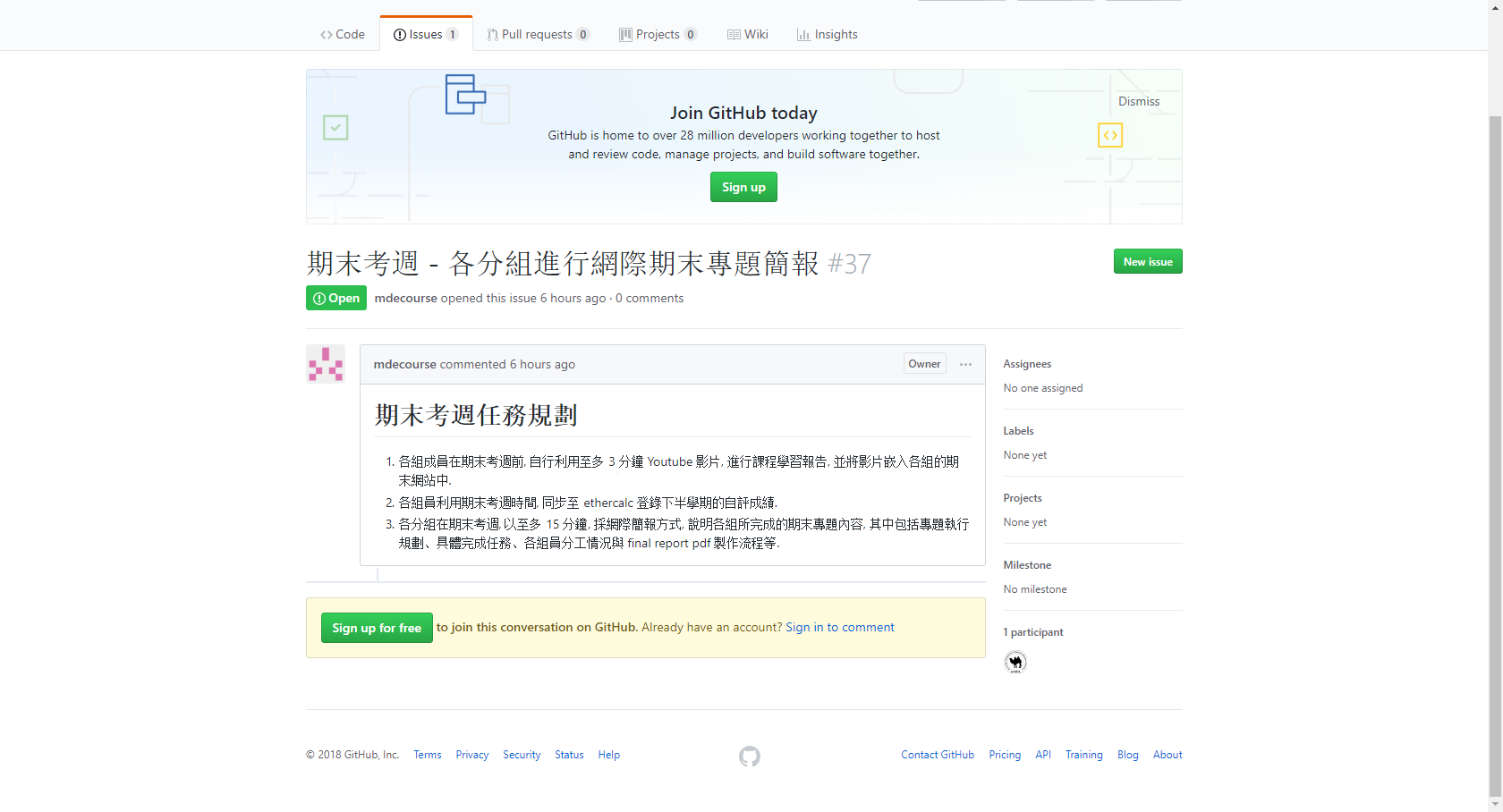The width and height of the screenshot is (1503, 812).
Task: Click Sign up for free button
Action: coord(377,628)
